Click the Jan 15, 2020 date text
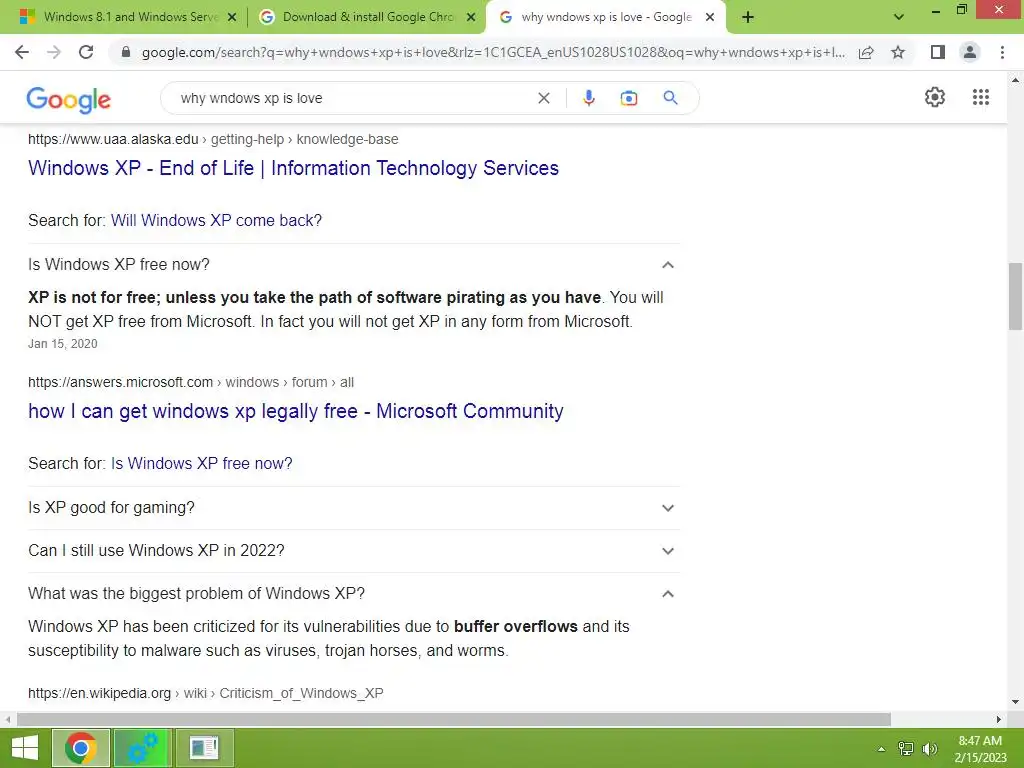The image size is (1024, 768). (x=63, y=344)
